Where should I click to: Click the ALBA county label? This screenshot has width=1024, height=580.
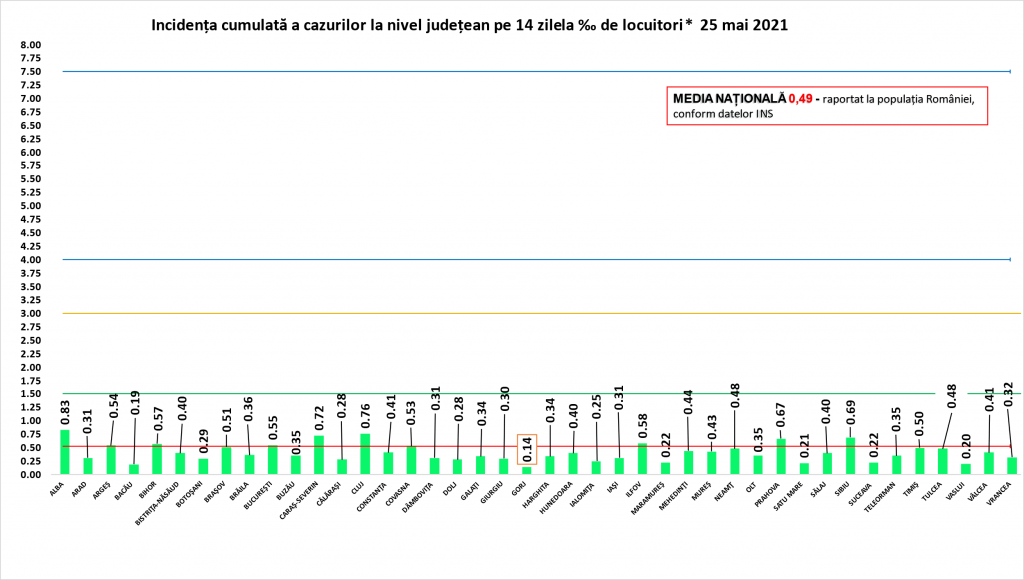57,489
